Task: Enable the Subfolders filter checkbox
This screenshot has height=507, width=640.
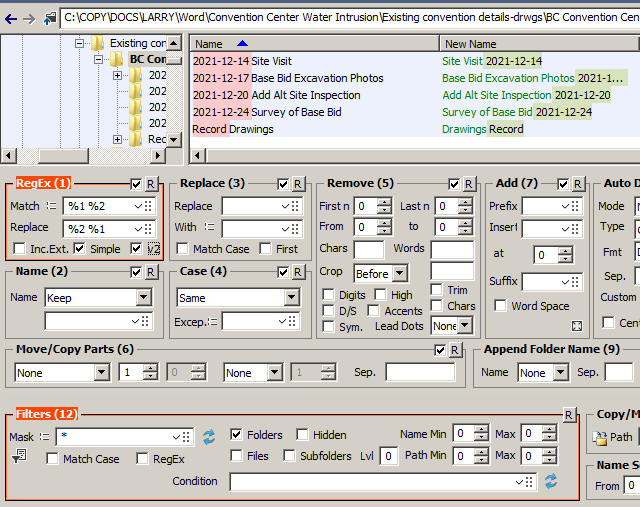Action: [289, 455]
